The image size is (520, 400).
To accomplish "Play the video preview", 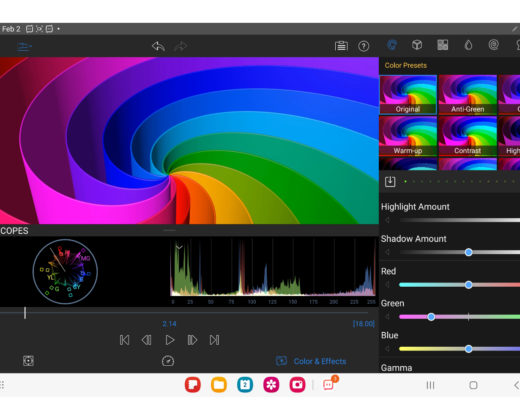I will (170, 340).
